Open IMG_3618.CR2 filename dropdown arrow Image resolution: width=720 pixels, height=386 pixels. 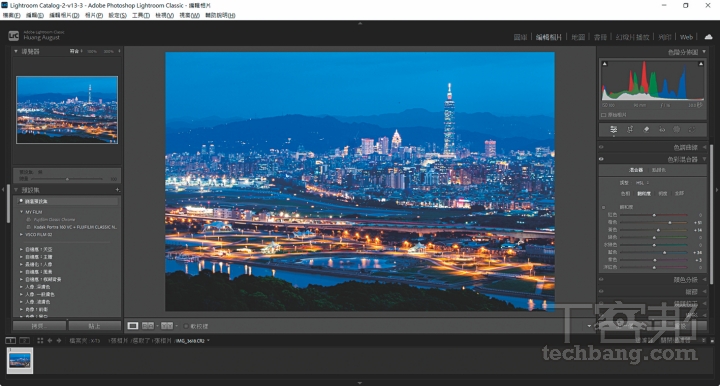(208, 341)
